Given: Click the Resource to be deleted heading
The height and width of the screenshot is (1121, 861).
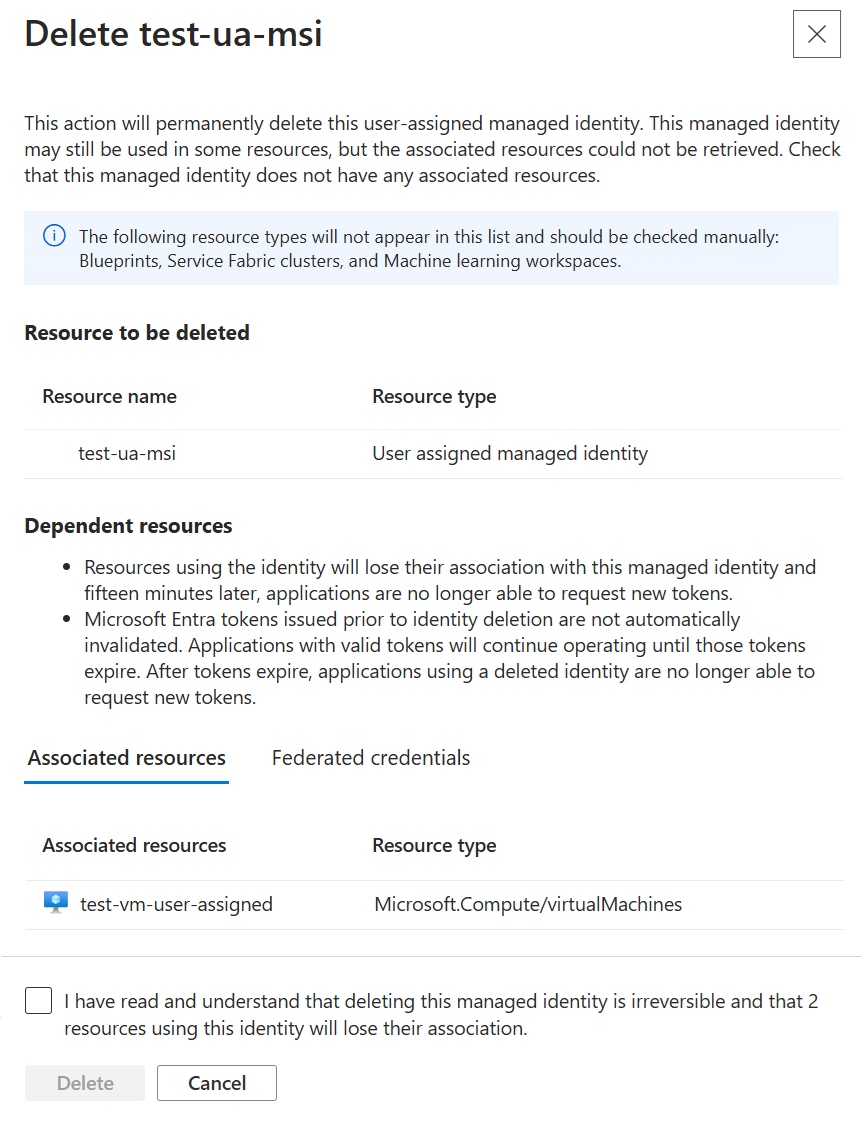Looking at the screenshot, I should tap(137, 333).
